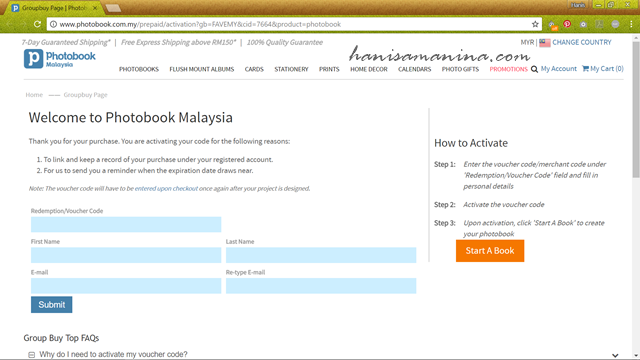Open a new browser tab
Viewport: 640px width, 360px height.
pos(113,8)
